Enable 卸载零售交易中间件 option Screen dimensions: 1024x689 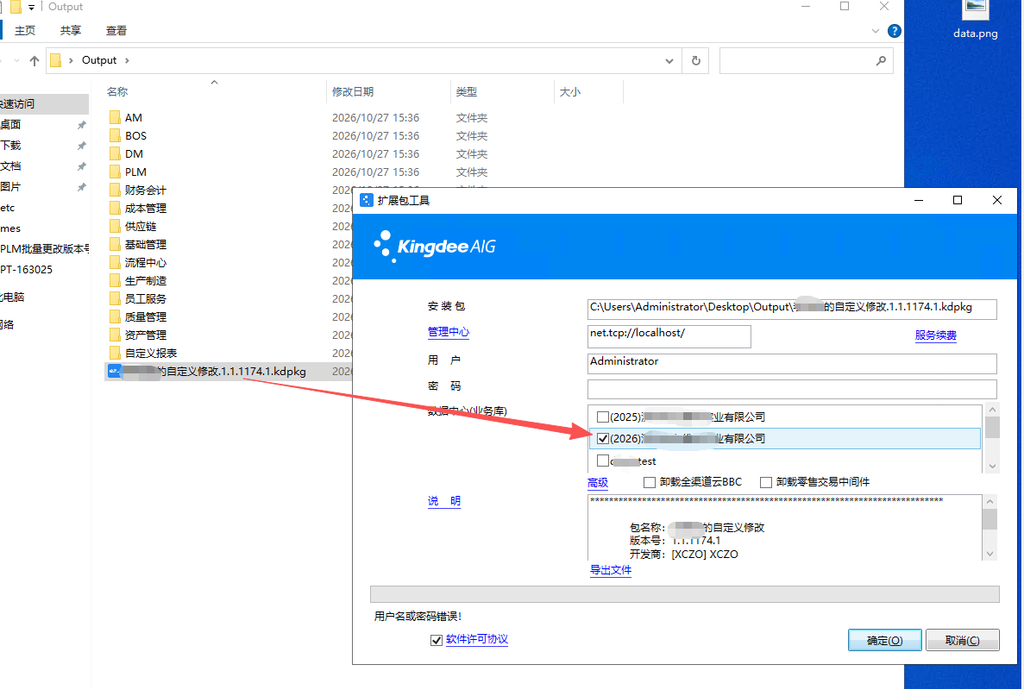click(x=766, y=482)
